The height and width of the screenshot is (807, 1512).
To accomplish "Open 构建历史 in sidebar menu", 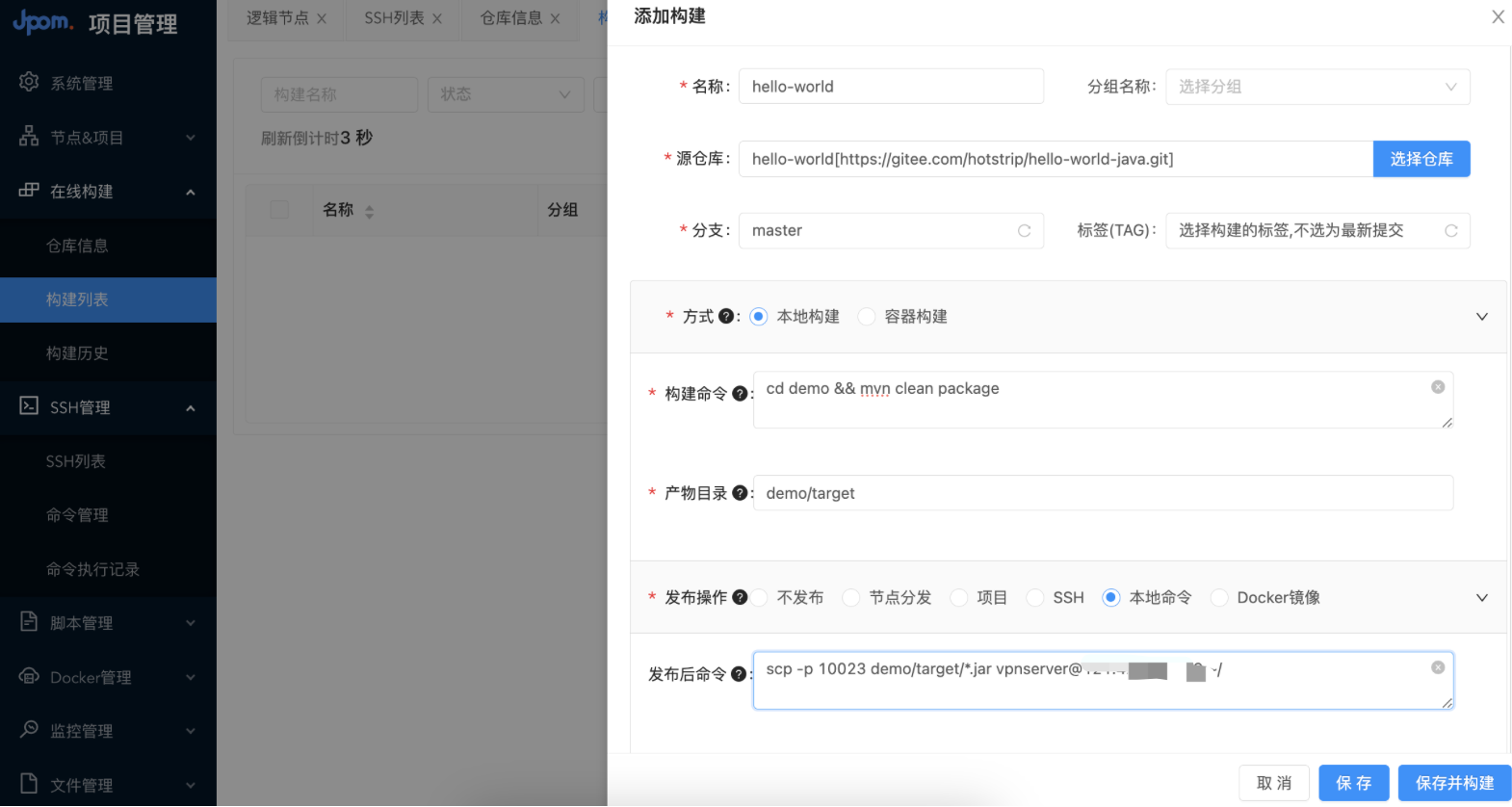I will [x=77, y=353].
